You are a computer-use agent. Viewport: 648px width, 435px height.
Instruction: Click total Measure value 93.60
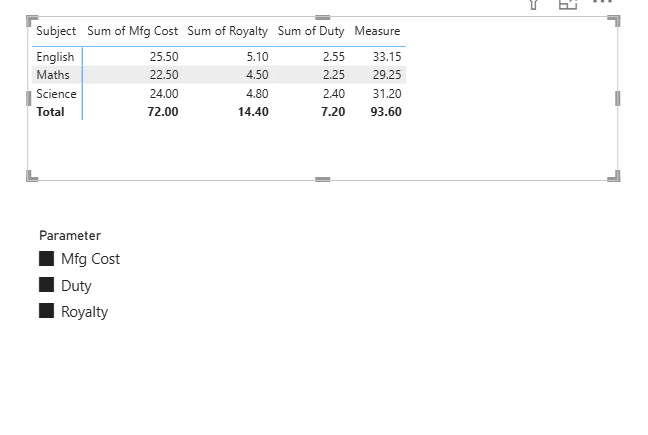tap(386, 112)
